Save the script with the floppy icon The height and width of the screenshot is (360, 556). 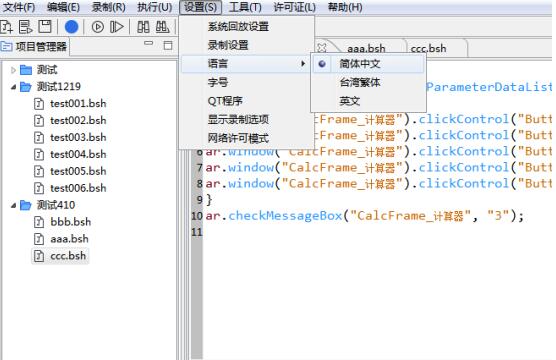pos(45,27)
